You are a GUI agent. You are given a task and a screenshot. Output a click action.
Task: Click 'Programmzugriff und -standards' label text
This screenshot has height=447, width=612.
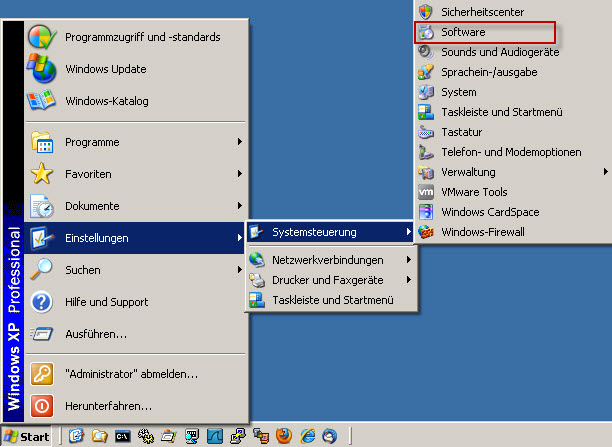[143, 37]
